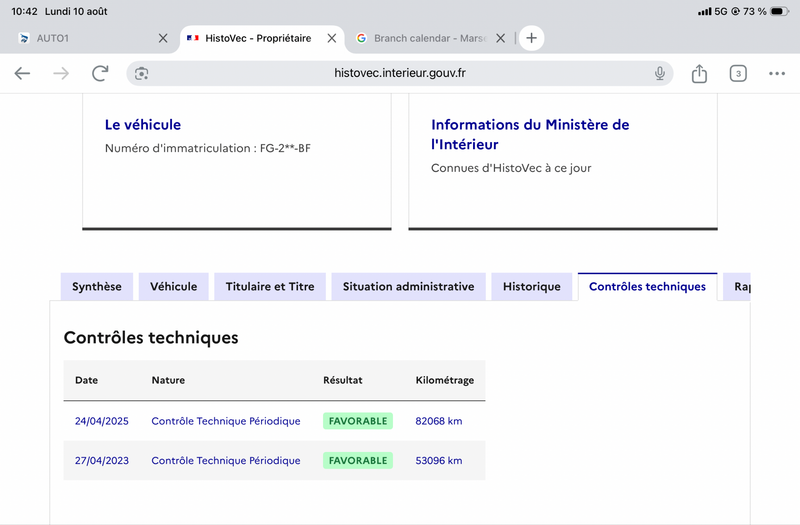Open the browser three-dot menu
The height and width of the screenshot is (525, 800).
[x=777, y=73]
